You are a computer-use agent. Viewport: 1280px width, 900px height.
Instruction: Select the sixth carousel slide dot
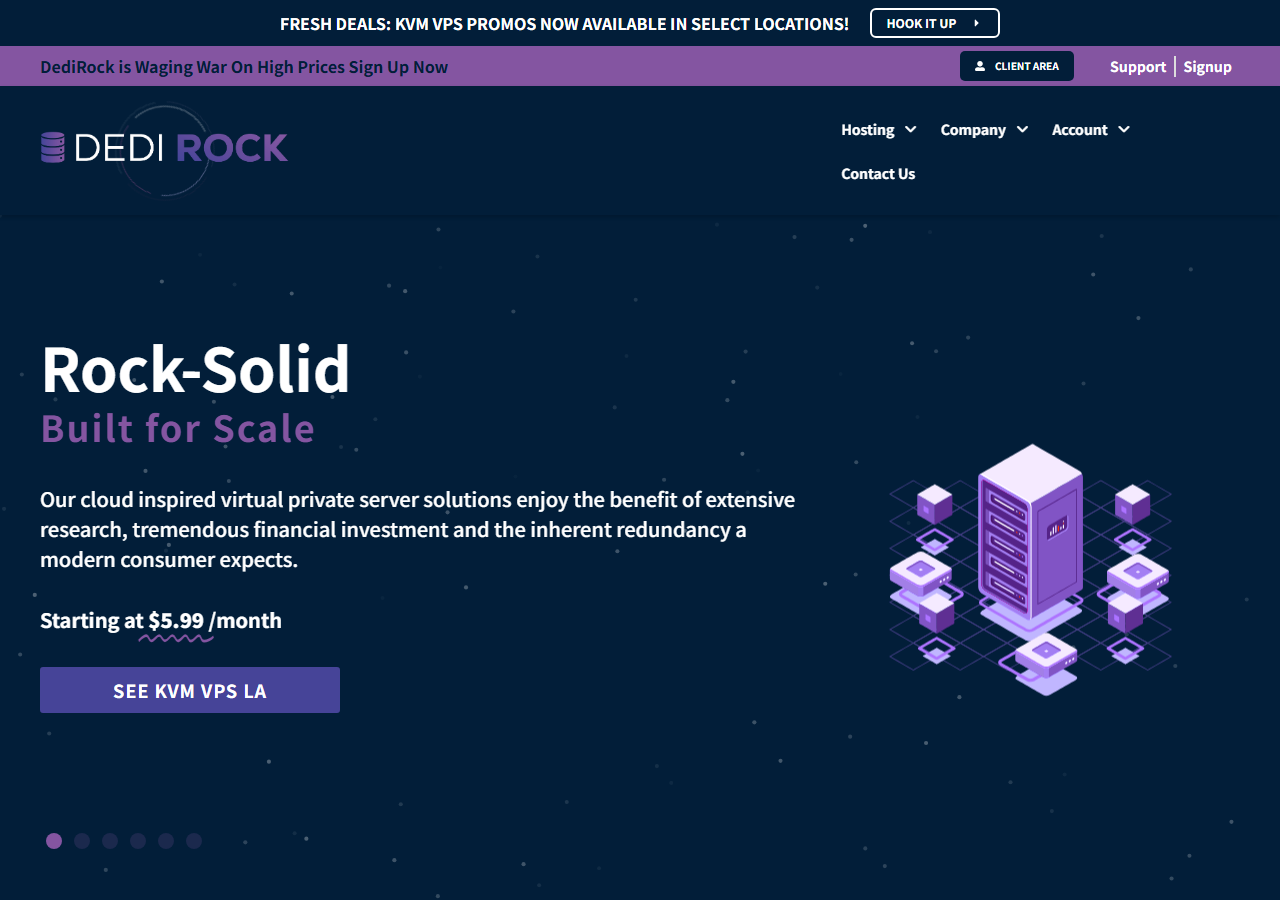(x=194, y=841)
